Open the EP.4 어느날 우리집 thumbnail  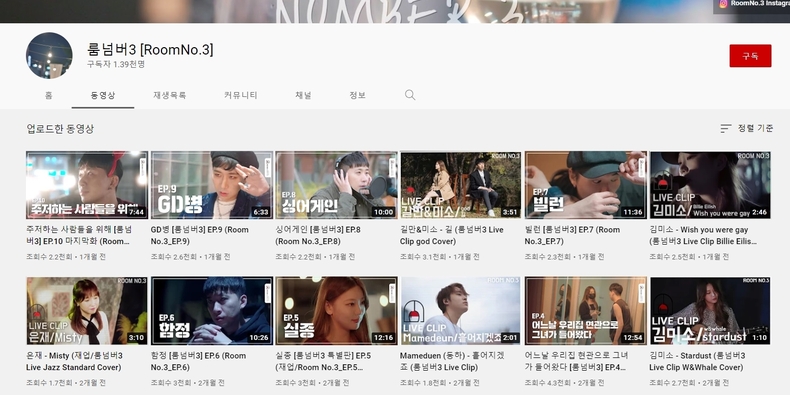[x=585, y=310]
